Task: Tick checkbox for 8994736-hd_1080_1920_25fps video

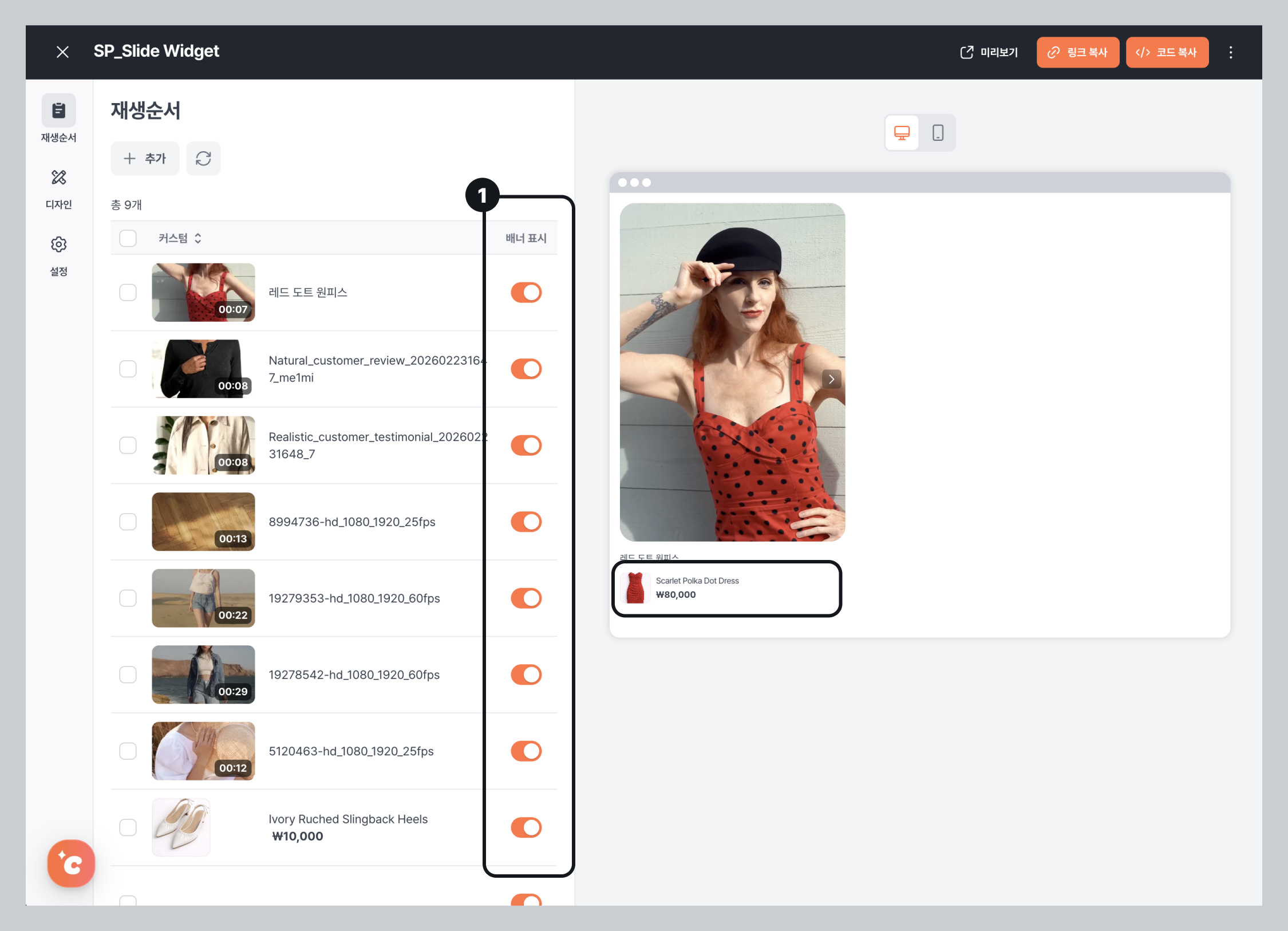Action: (x=128, y=522)
